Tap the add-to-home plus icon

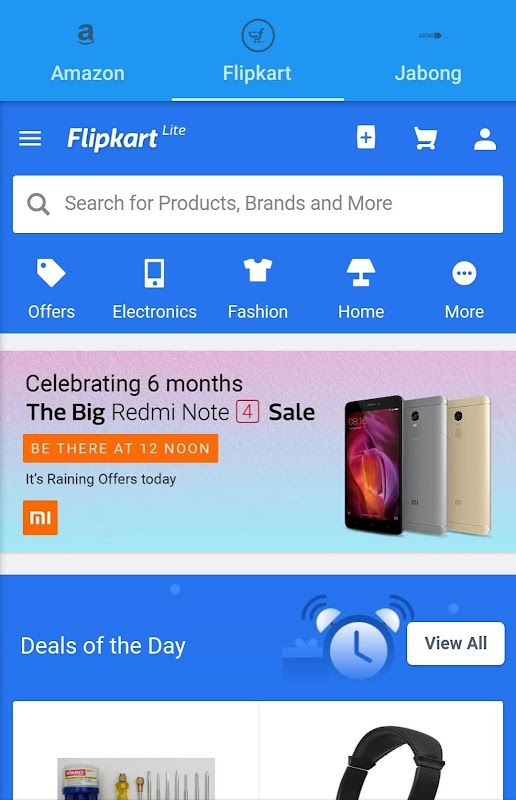point(366,137)
